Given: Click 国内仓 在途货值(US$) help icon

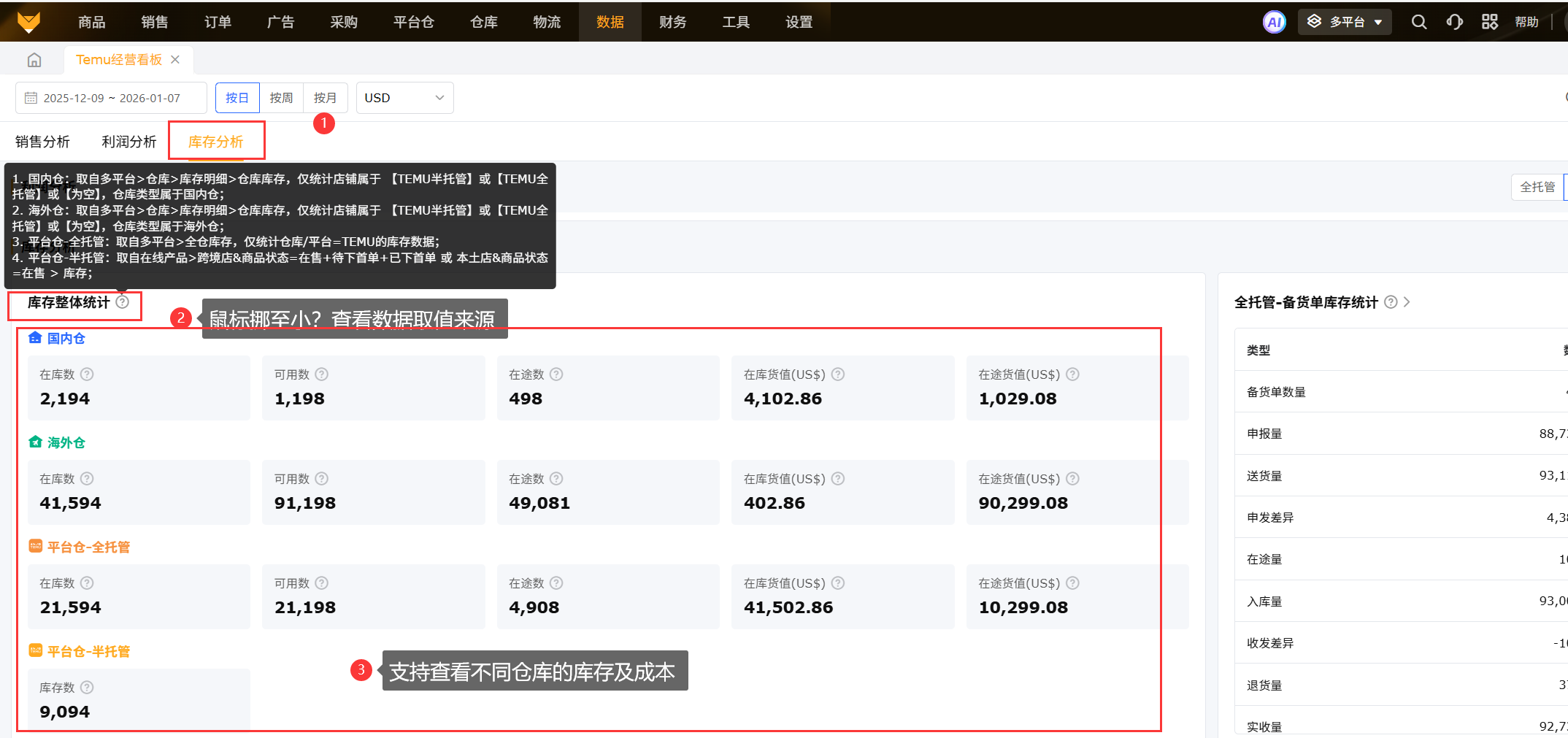Looking at the screenshot, I should 1072,374.
